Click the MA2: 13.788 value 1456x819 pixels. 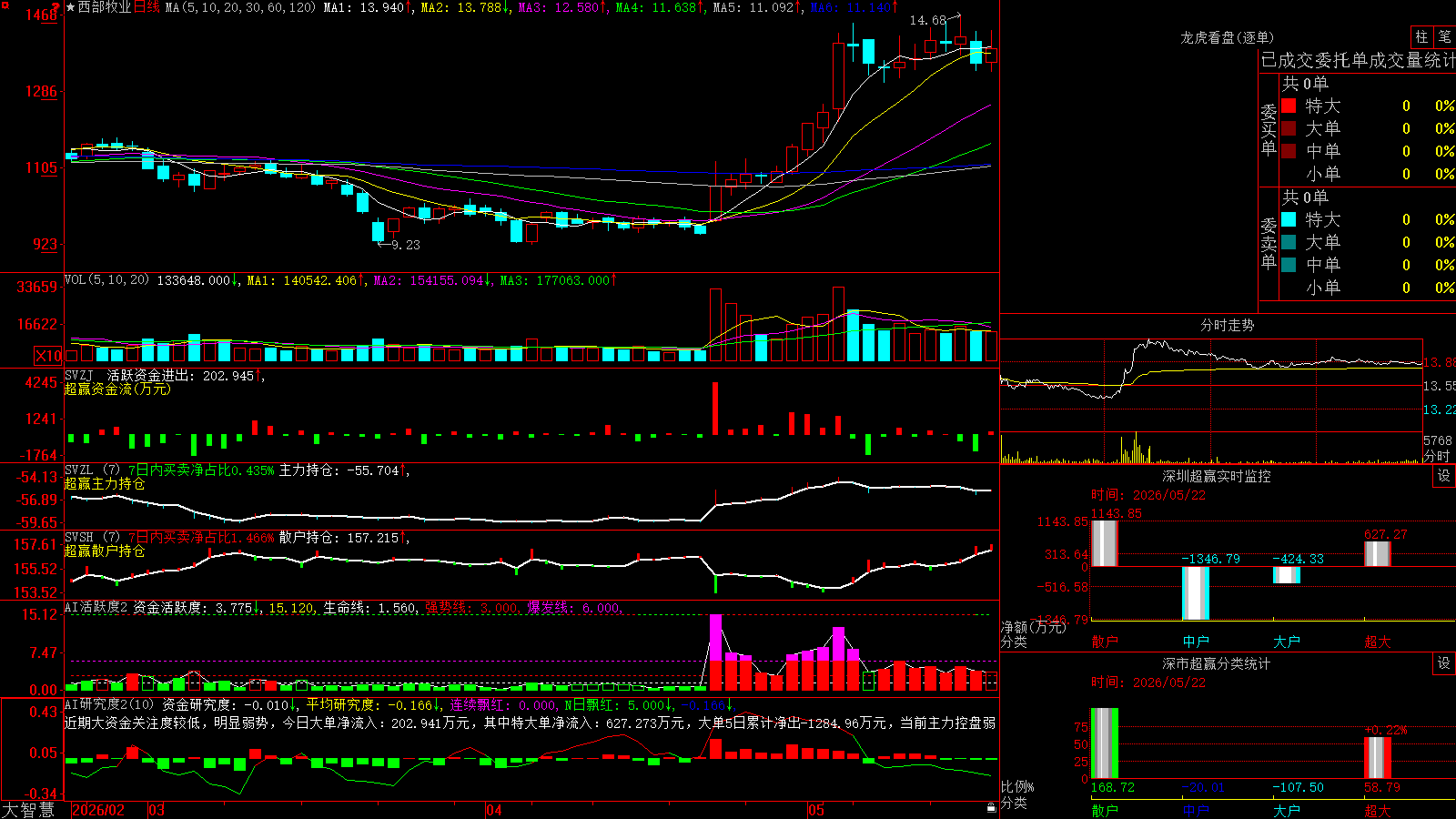point(461,7)
